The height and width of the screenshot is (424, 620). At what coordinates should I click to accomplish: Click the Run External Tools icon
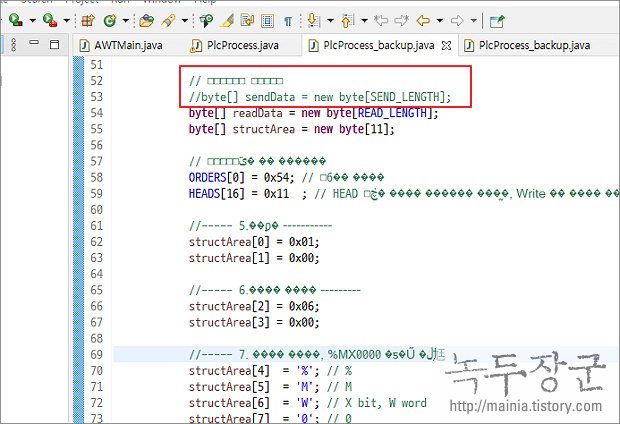tap(50, 20)
